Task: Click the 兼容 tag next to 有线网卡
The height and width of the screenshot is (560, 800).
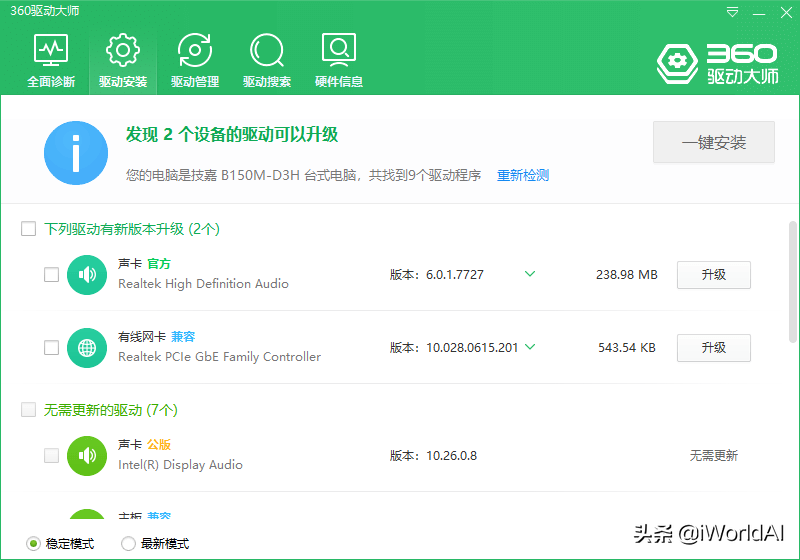Action: pyautogui.click(x=183, y=337)
